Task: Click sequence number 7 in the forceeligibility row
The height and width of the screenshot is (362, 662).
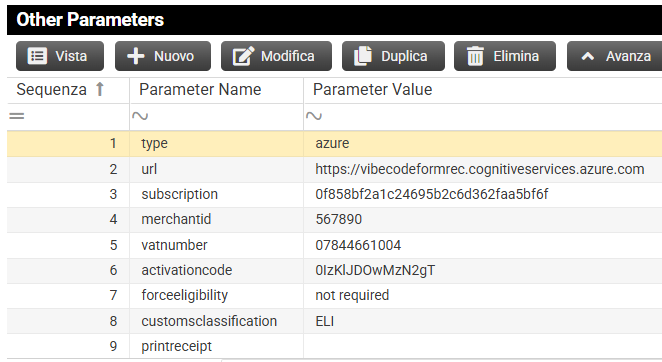Action: (x=113, y=295)
